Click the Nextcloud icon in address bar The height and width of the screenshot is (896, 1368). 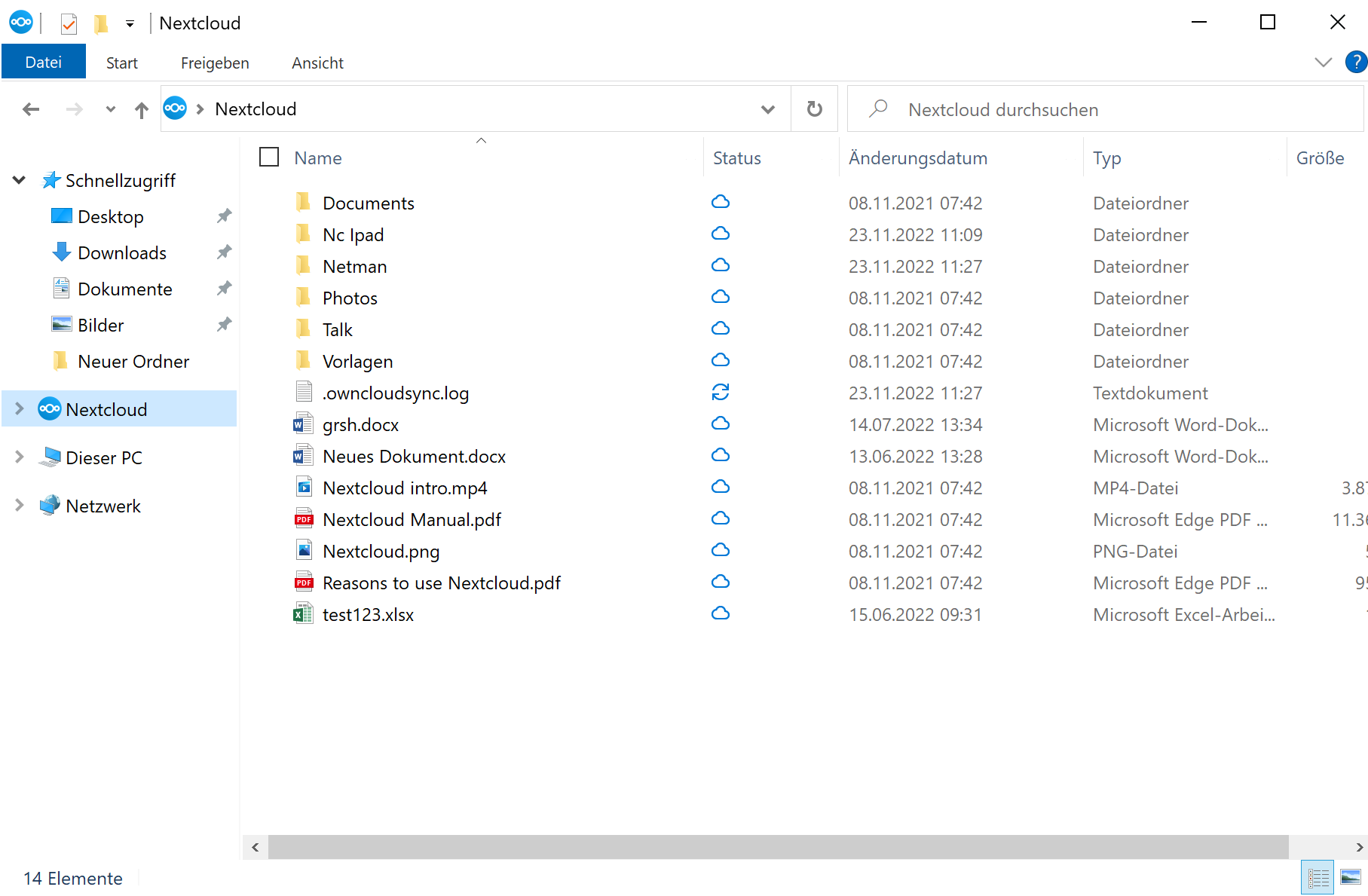[x=175, y=109]
